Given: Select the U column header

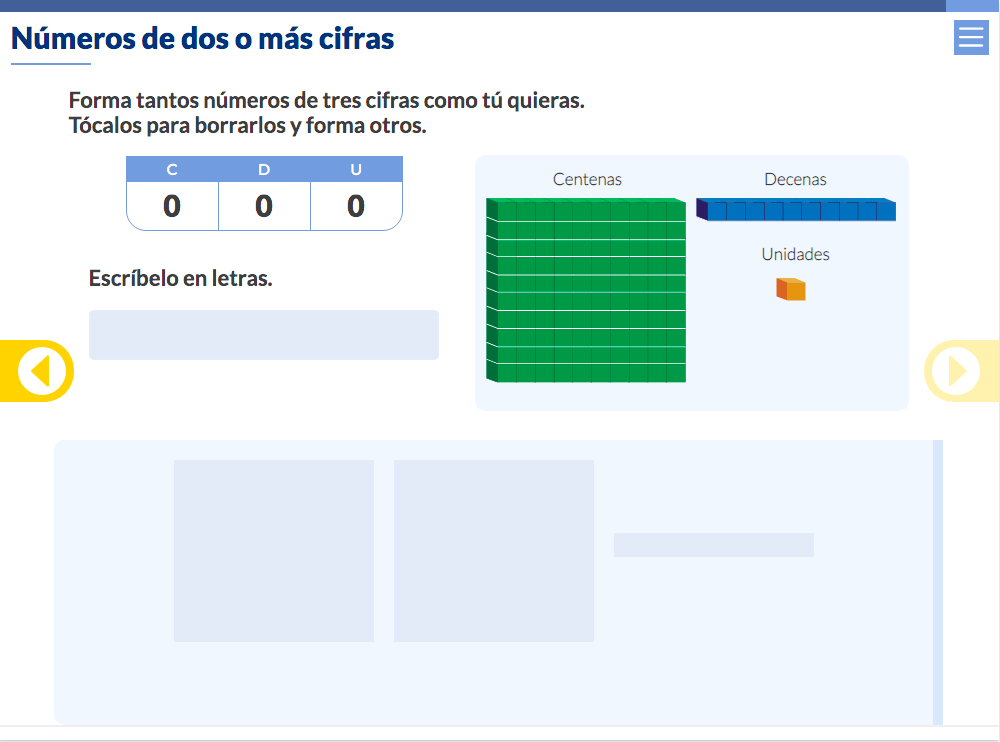Looking at the screenshot, I should pos(356,170).
